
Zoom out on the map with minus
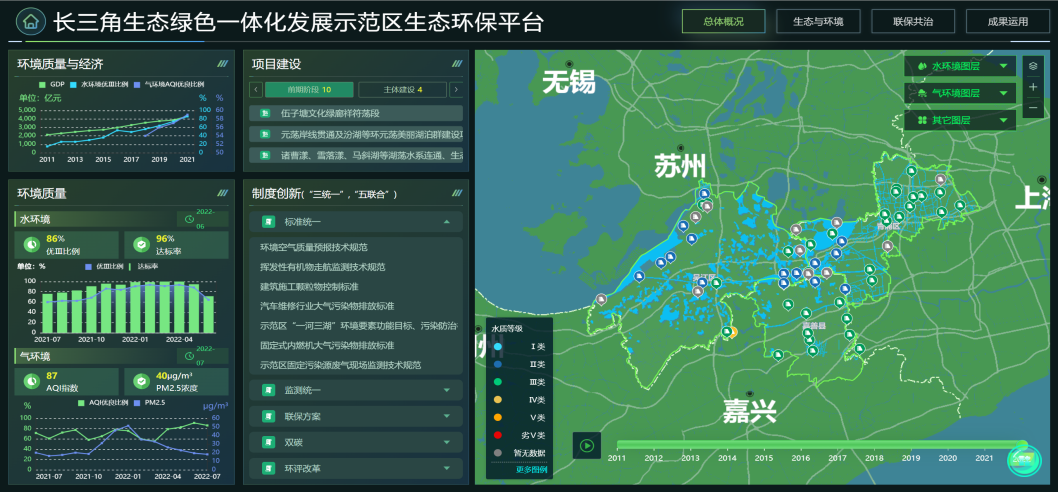(x=1033, y=108)
